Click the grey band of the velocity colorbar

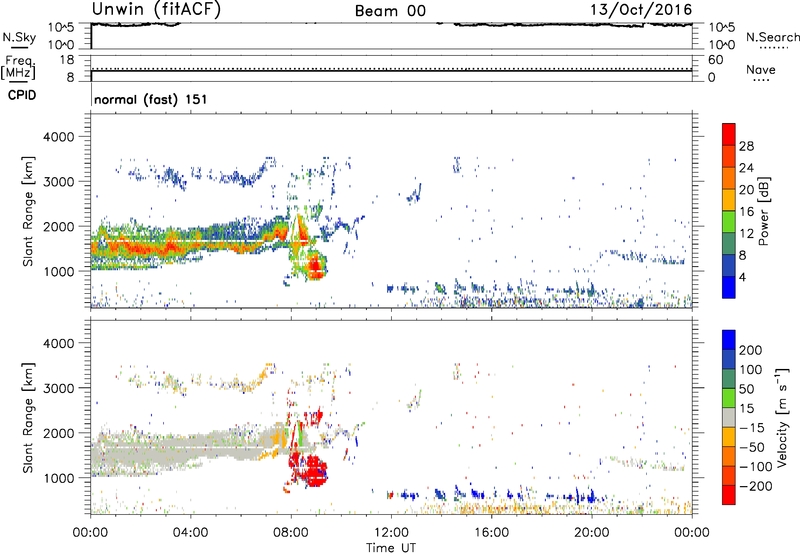[x=729, y=417]
